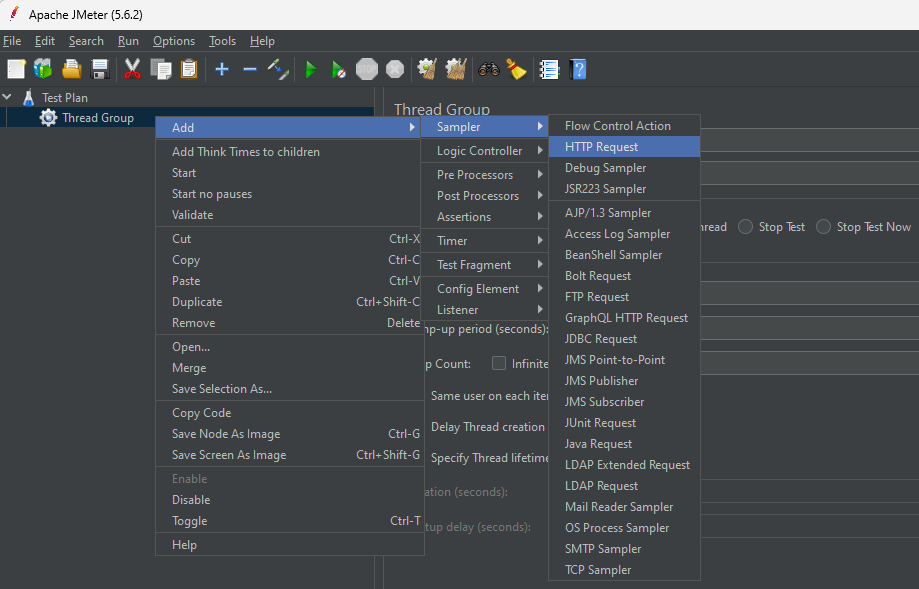This screenshot has height=589, width=919.
Task: Expand the Post Processors submenu
Action: (x=485, y=196)
